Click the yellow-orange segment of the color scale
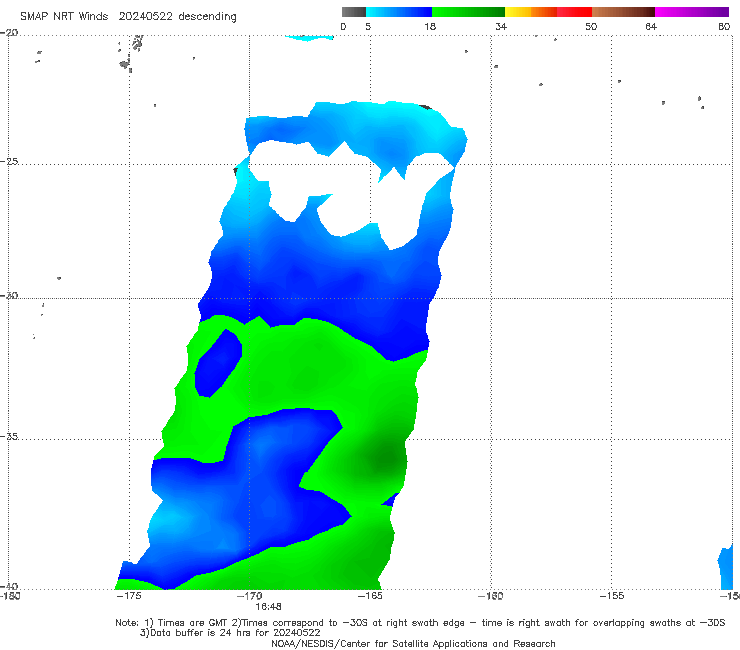This screenshot has height=650, width=740. 531,12
